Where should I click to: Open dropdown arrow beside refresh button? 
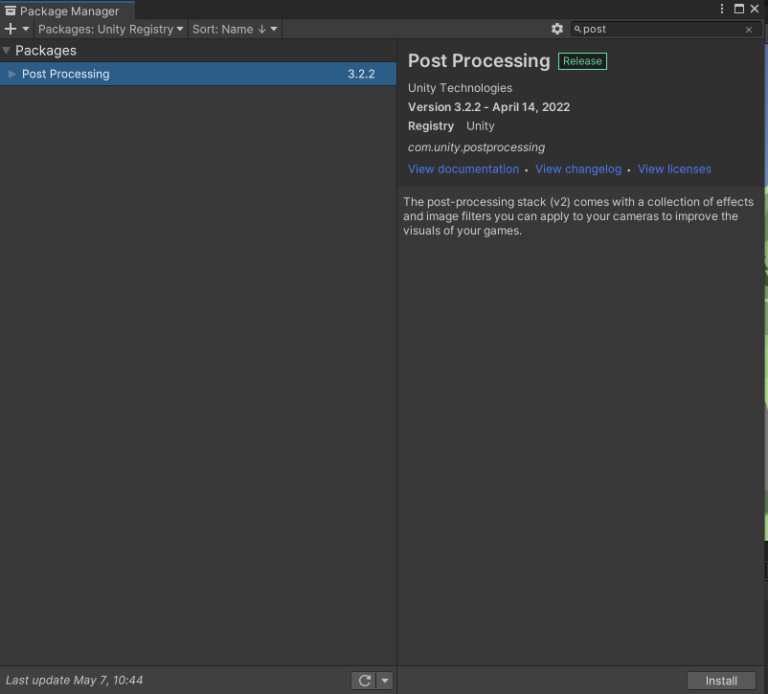[385, 680]
